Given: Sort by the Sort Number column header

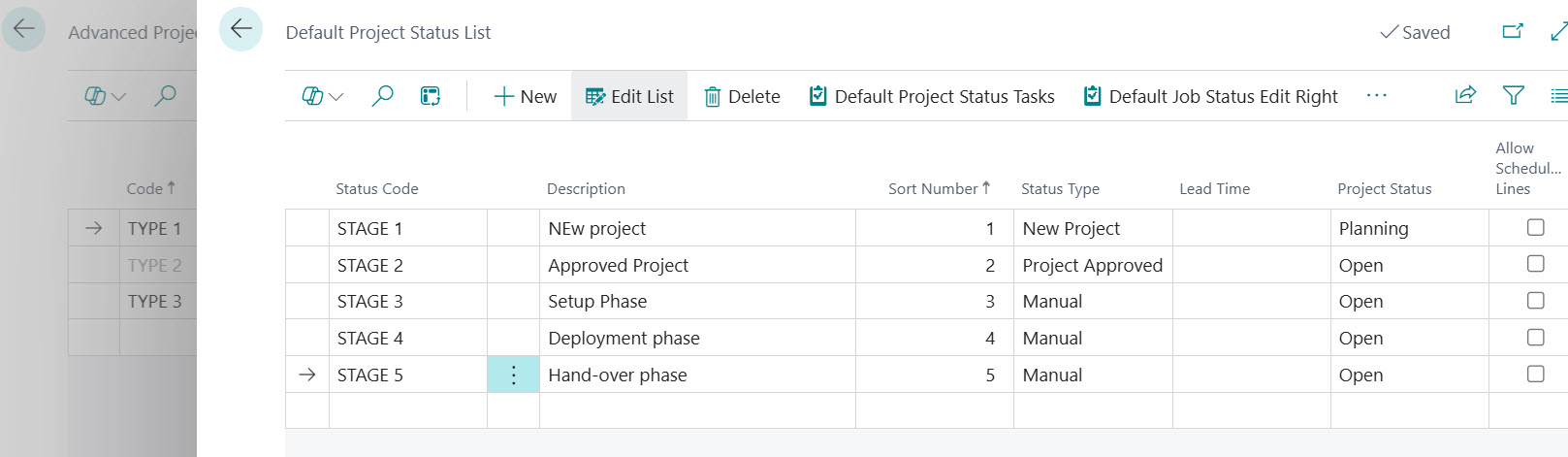Looking at the screenshot, I should coord(939,188).
